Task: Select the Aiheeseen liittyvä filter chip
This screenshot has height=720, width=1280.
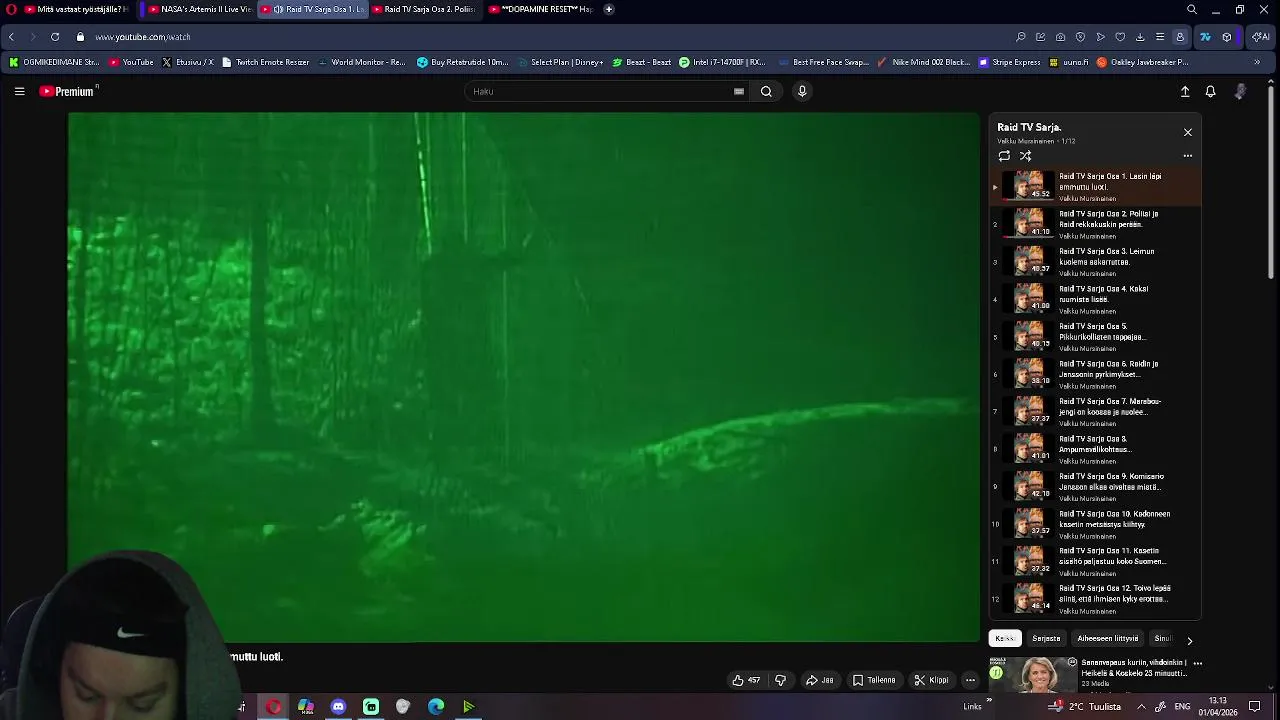Action: 1108,638
